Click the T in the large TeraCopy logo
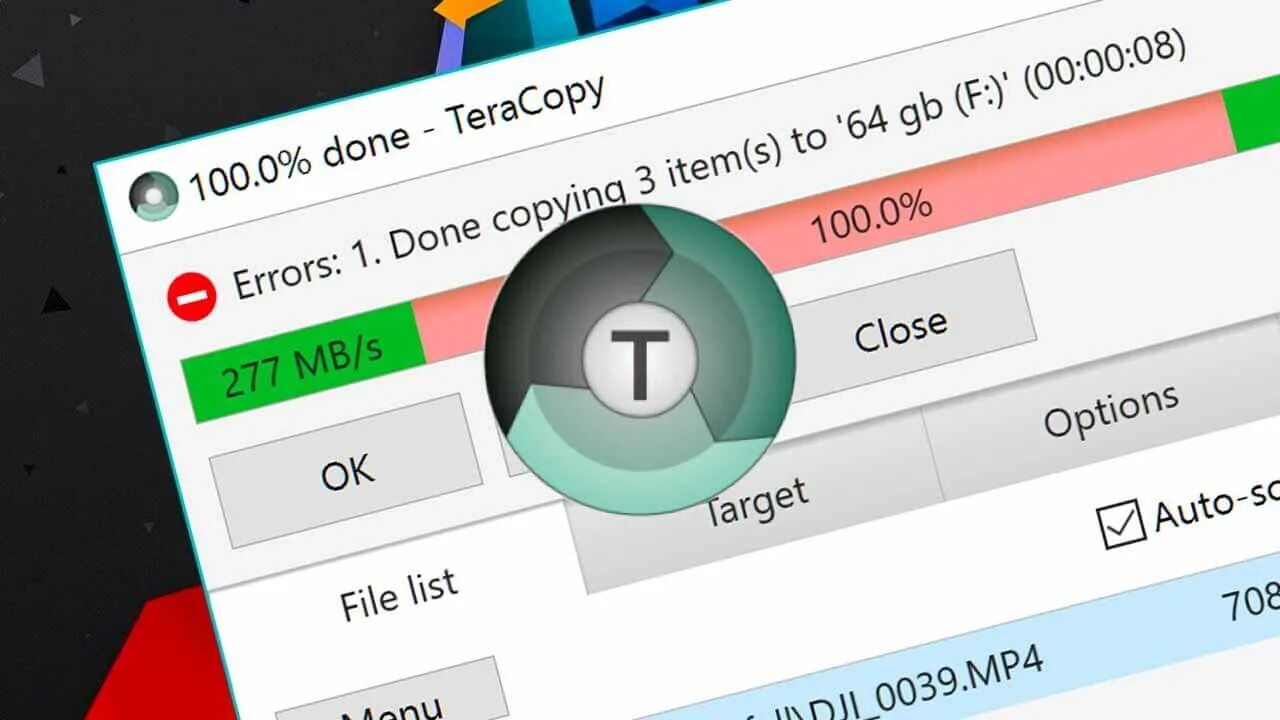 pos(640,361)
